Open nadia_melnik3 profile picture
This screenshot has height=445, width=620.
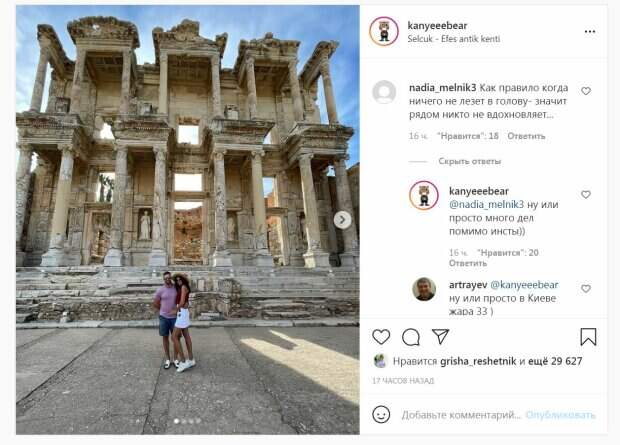(x=384, y=92)
